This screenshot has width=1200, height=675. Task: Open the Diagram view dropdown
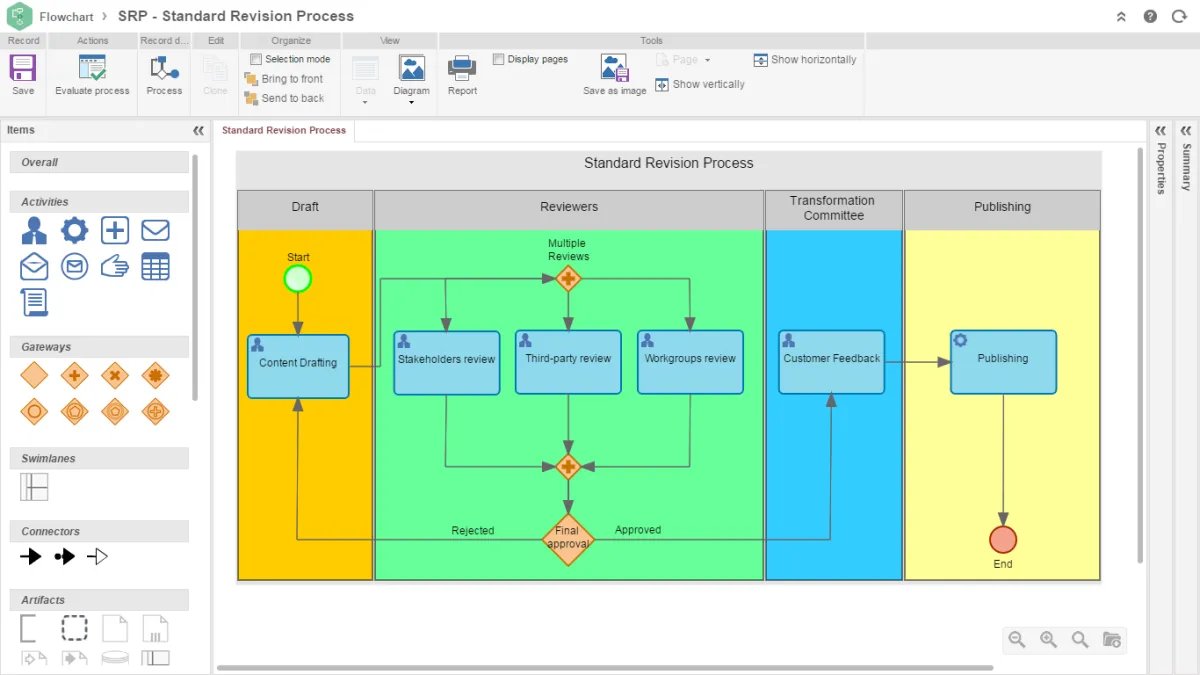pos(411,80)
